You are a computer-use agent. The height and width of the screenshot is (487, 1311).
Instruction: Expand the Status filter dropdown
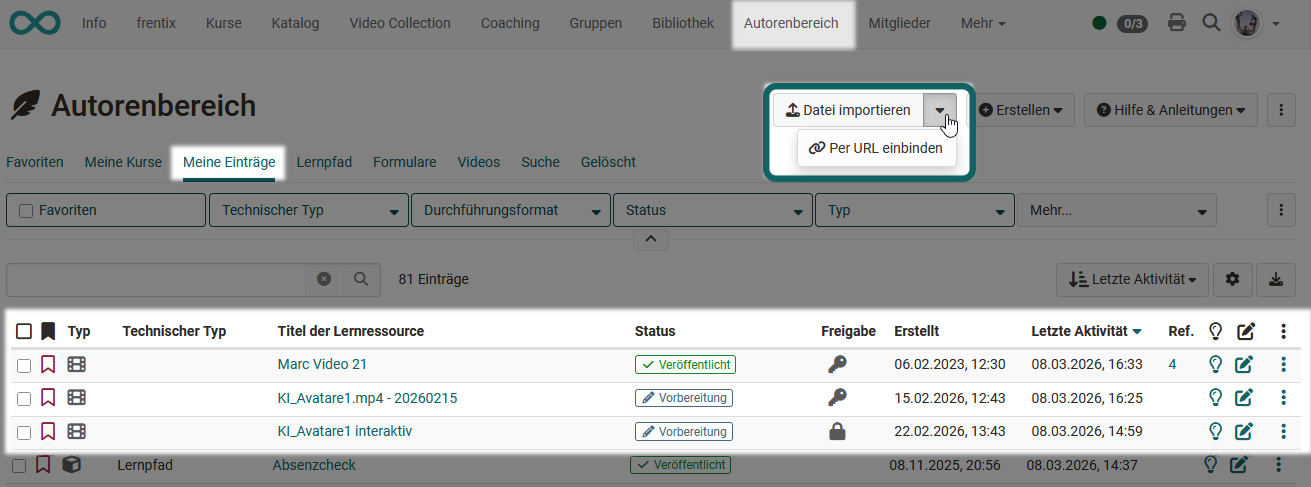(711, 211)
